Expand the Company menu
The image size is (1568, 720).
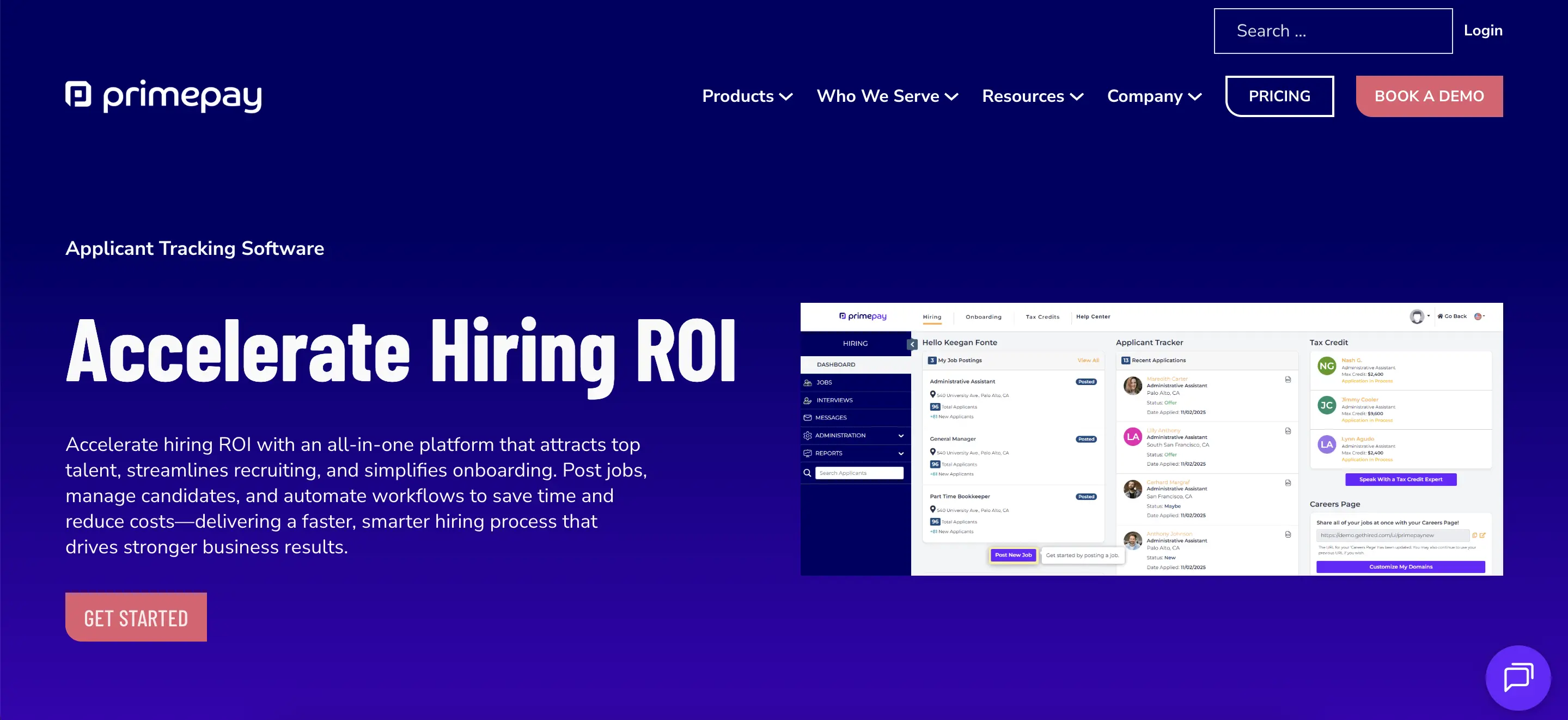(1154, 96)
